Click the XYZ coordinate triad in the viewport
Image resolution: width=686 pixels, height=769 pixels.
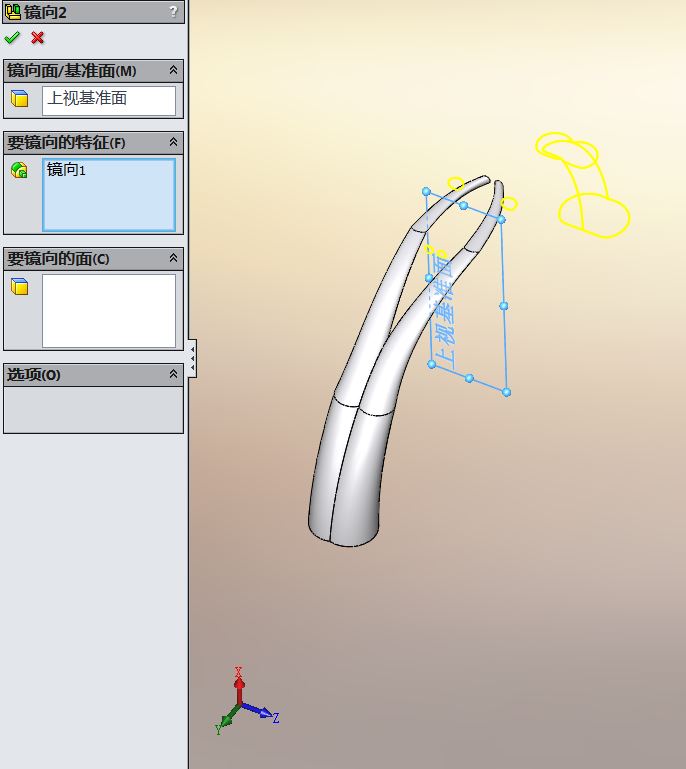click(241, 704)
